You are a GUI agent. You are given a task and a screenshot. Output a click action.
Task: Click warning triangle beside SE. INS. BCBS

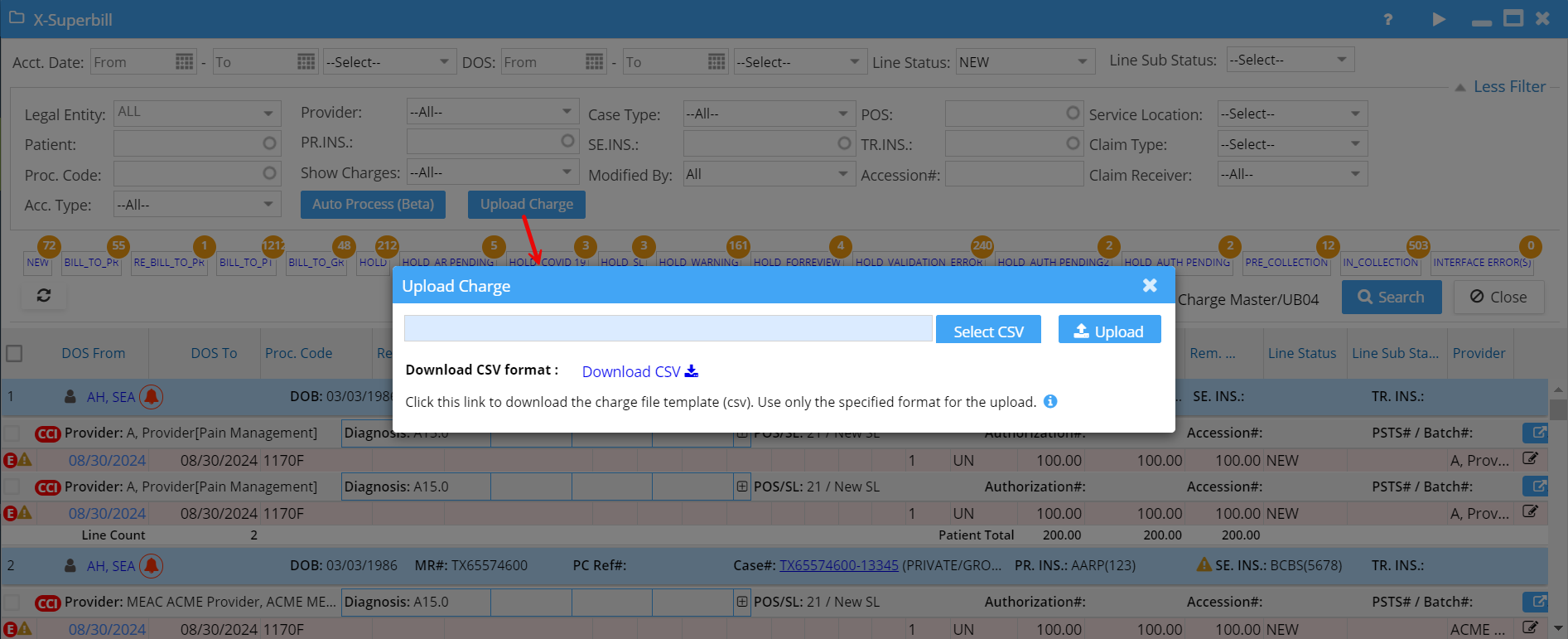[x=1204, y=564]
